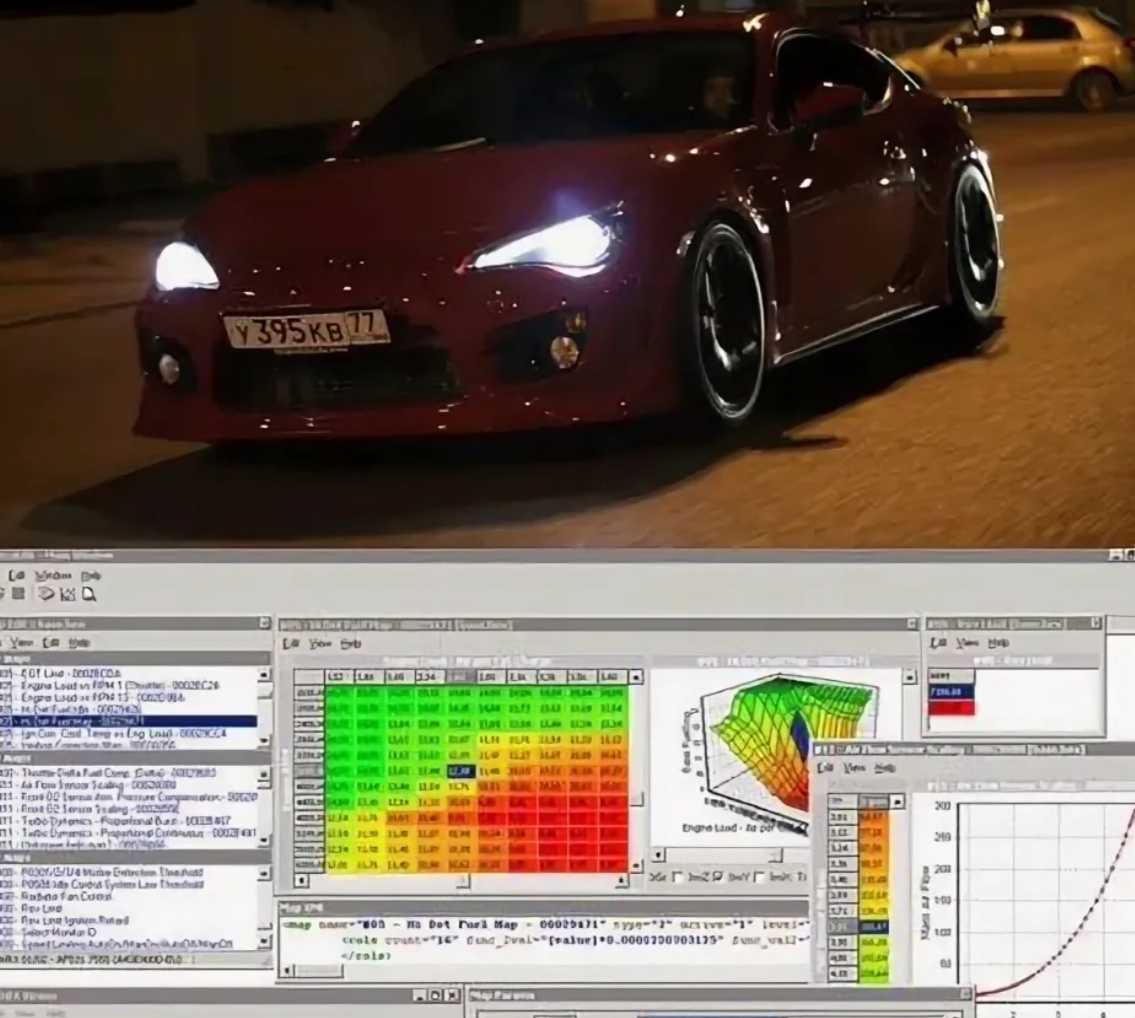This screenshot has height=1018, width=1135.
Task: Close the bottom-left child window
Action: [x=452, y=996]
